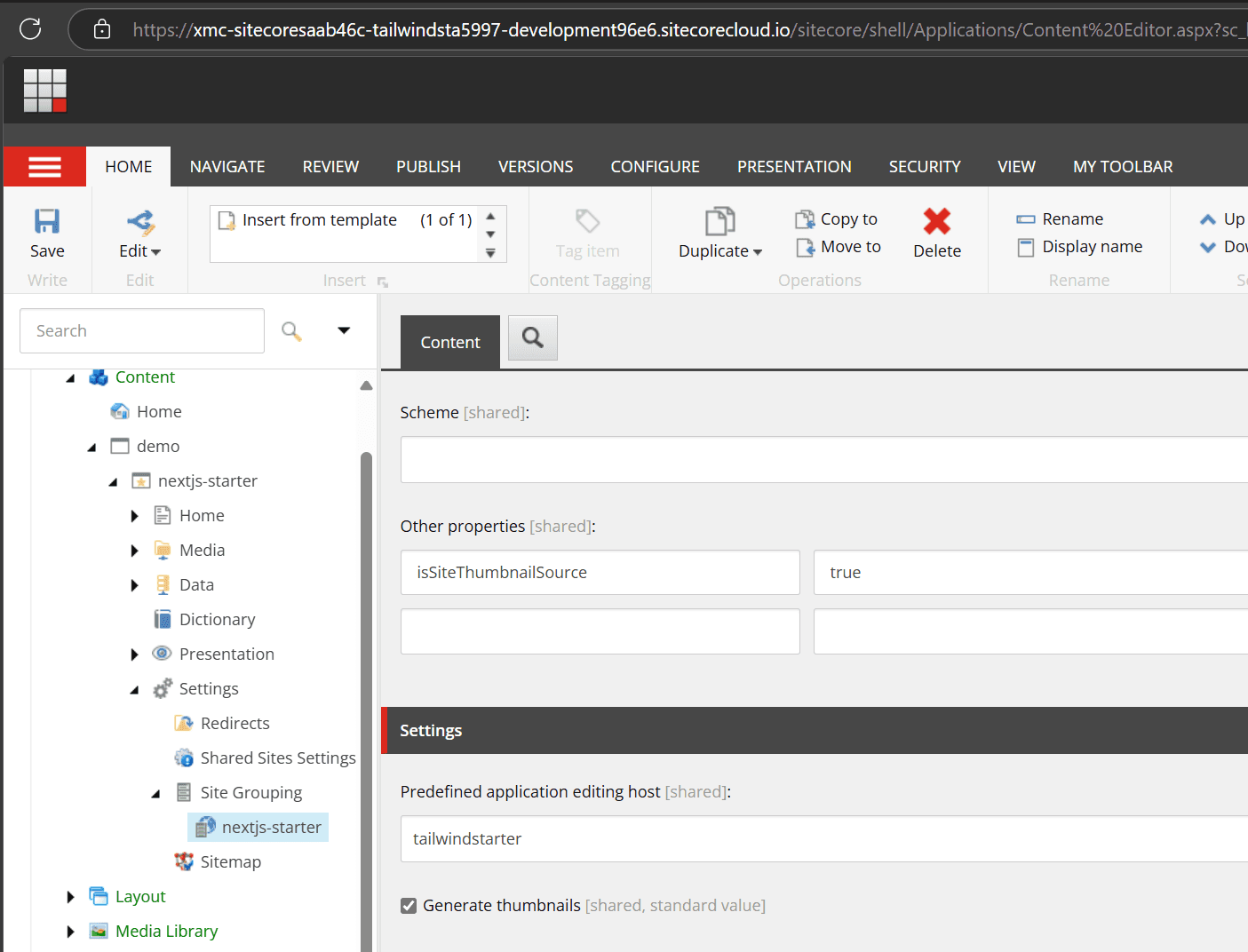1248x952 pixels.
Task: Open the Duplicate dropdown arrow
Action: point(758,252)
